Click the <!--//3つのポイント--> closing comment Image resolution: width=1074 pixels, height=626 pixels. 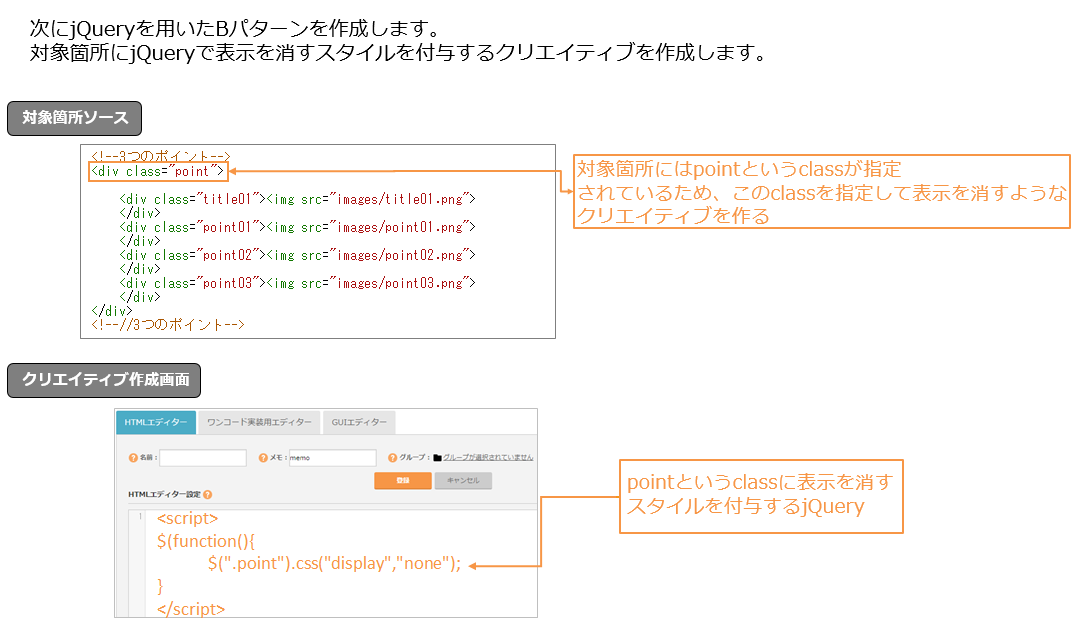tap(168, 325)
